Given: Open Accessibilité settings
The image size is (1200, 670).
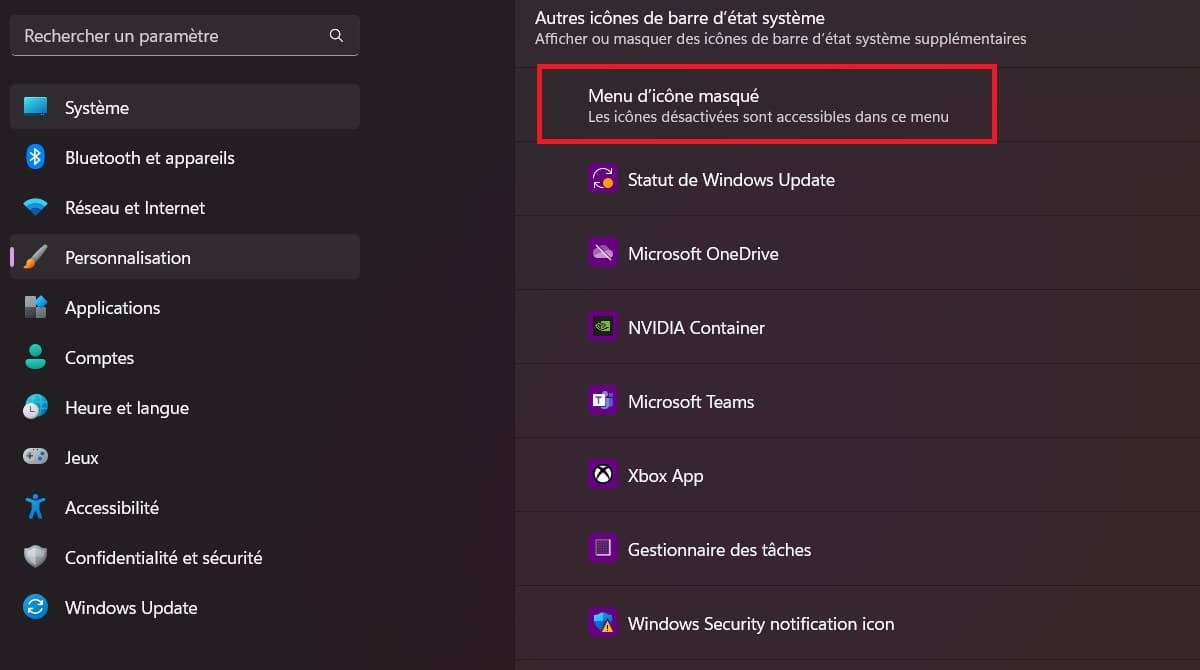Looking at the screenshot, I should 185,507.
